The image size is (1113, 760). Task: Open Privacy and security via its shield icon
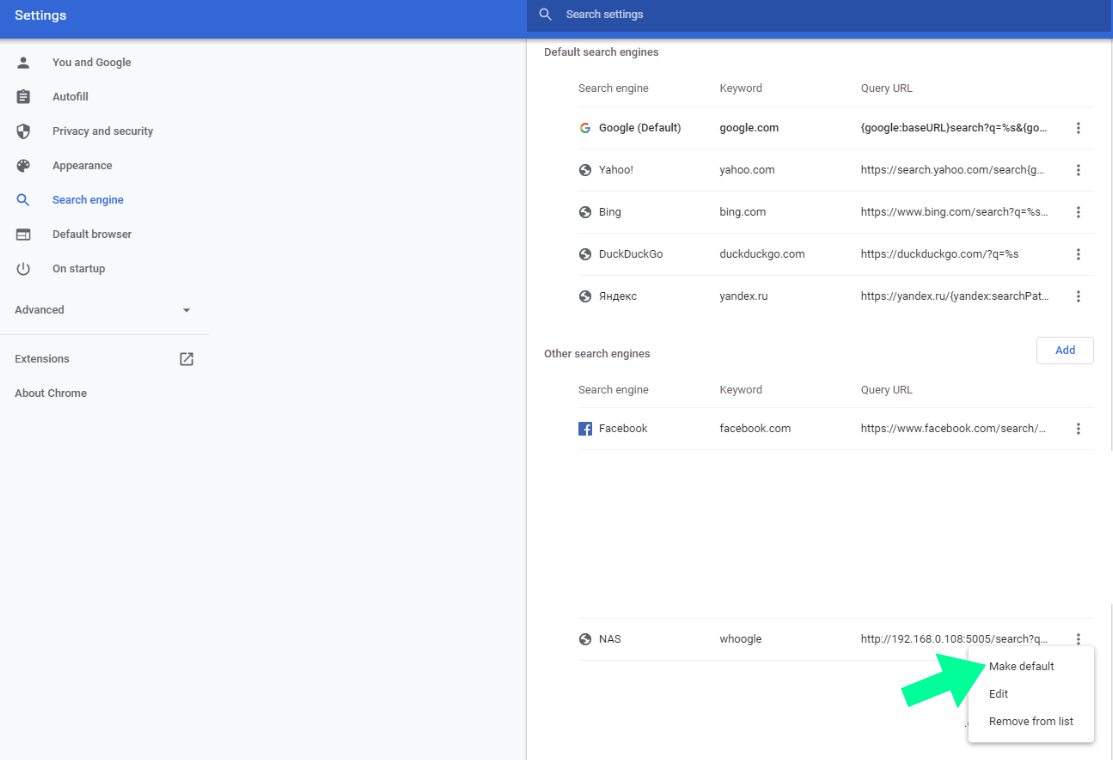pyautogui.click(x=23, y=130)
